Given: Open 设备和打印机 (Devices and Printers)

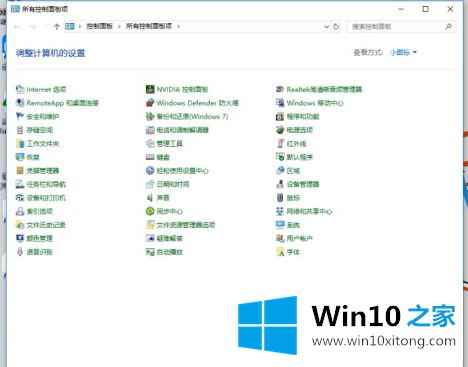Looking at the screenshot, I should coord(41,198).
